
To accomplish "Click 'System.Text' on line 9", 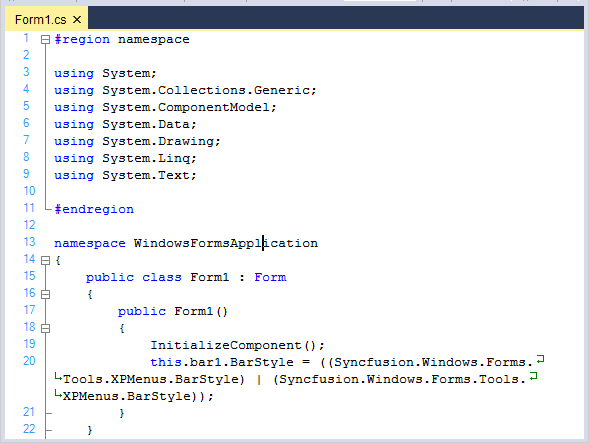I will point(146,175).
